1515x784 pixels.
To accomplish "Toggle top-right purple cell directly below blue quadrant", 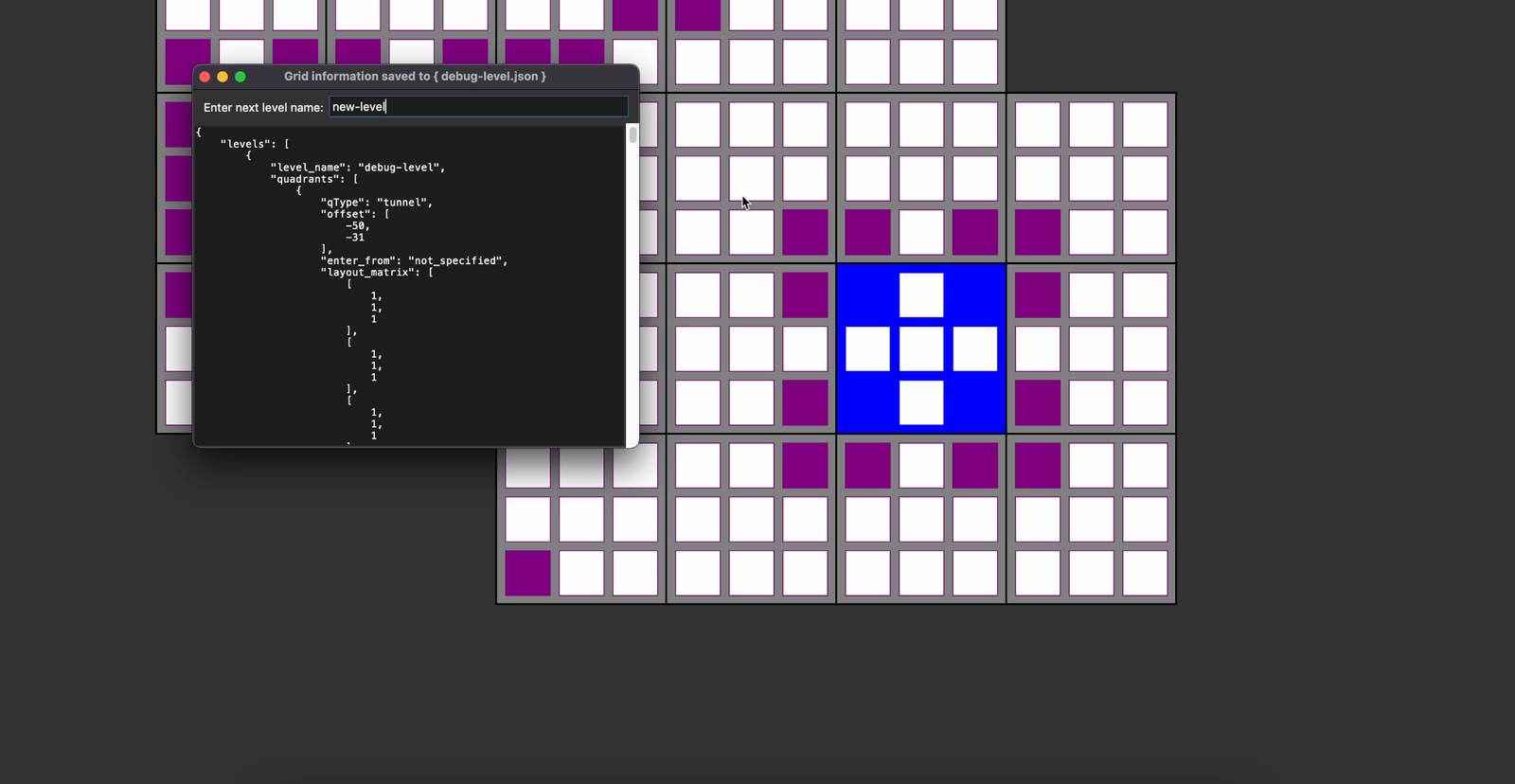I will tap(974, 467).
